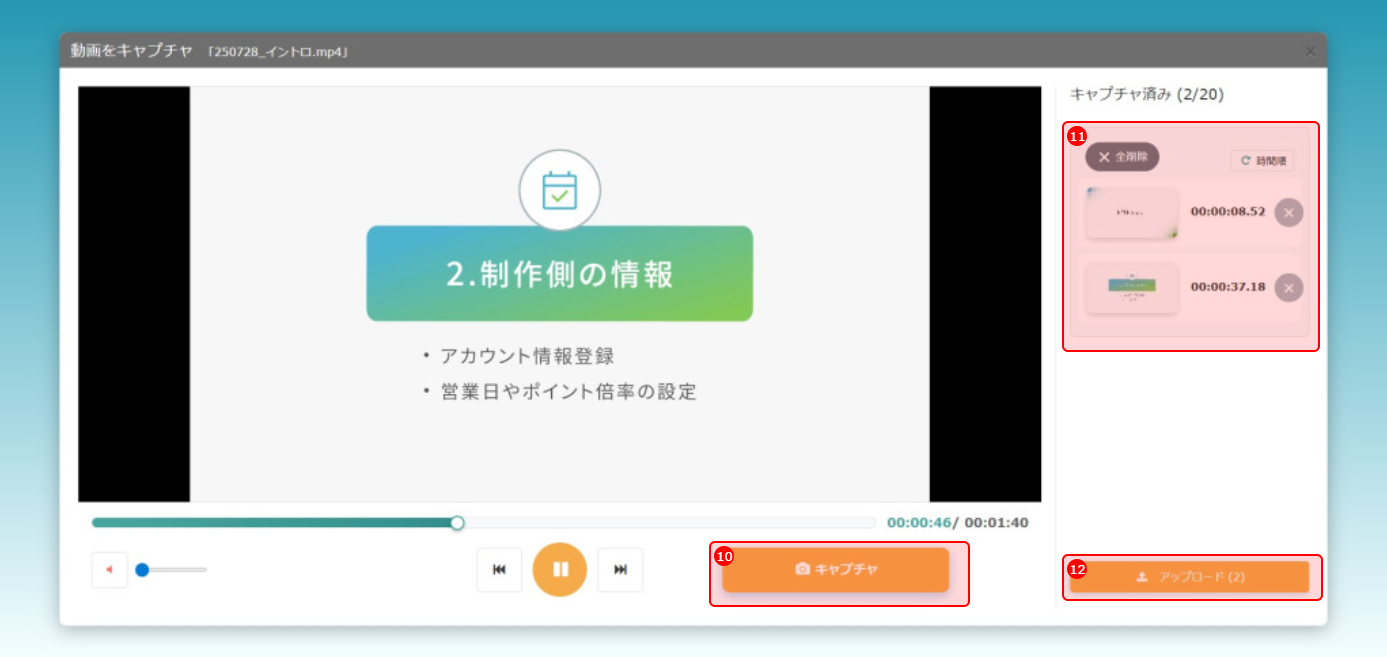Click the skip-to-next playback icon

coord(620,569)
